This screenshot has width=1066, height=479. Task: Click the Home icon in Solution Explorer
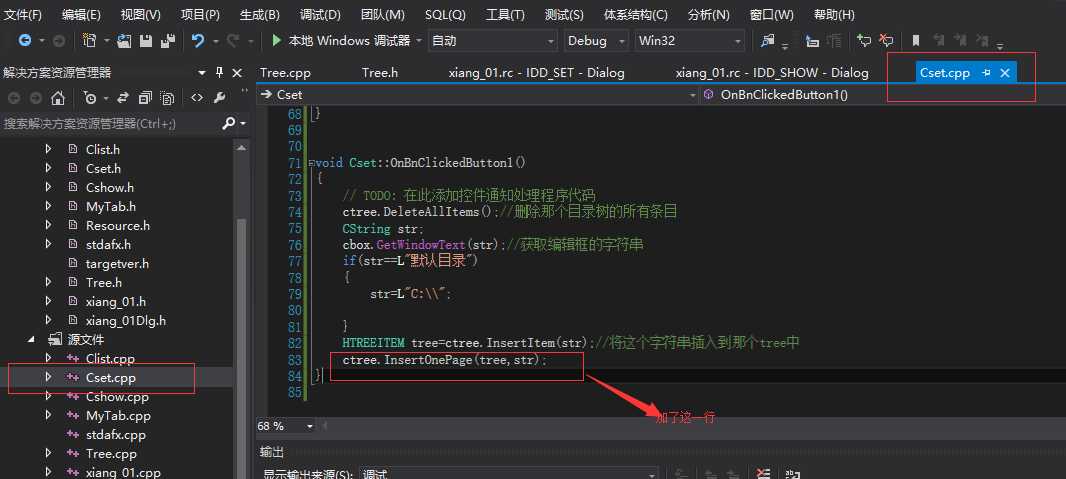[x=58, y=98]
